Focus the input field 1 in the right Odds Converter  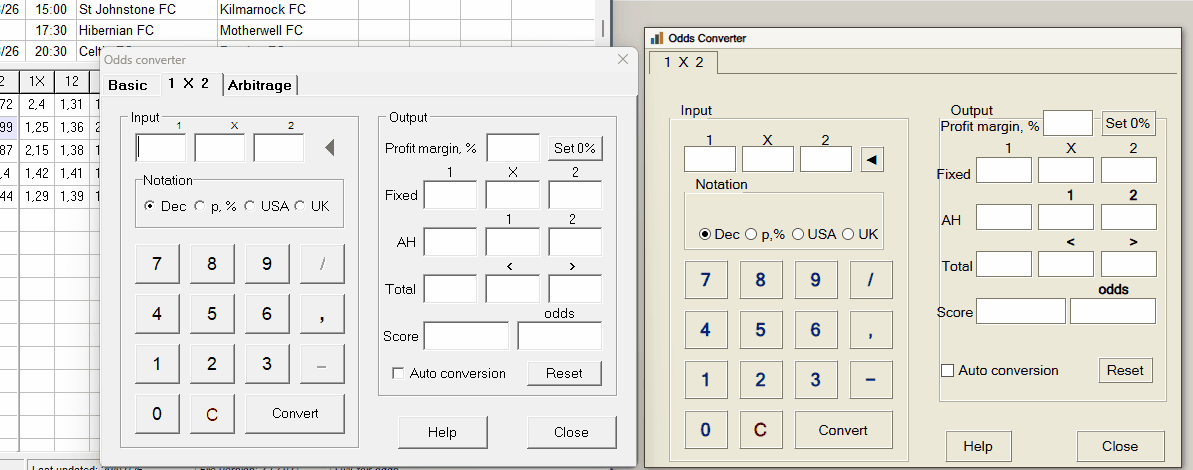pos(710,159)
